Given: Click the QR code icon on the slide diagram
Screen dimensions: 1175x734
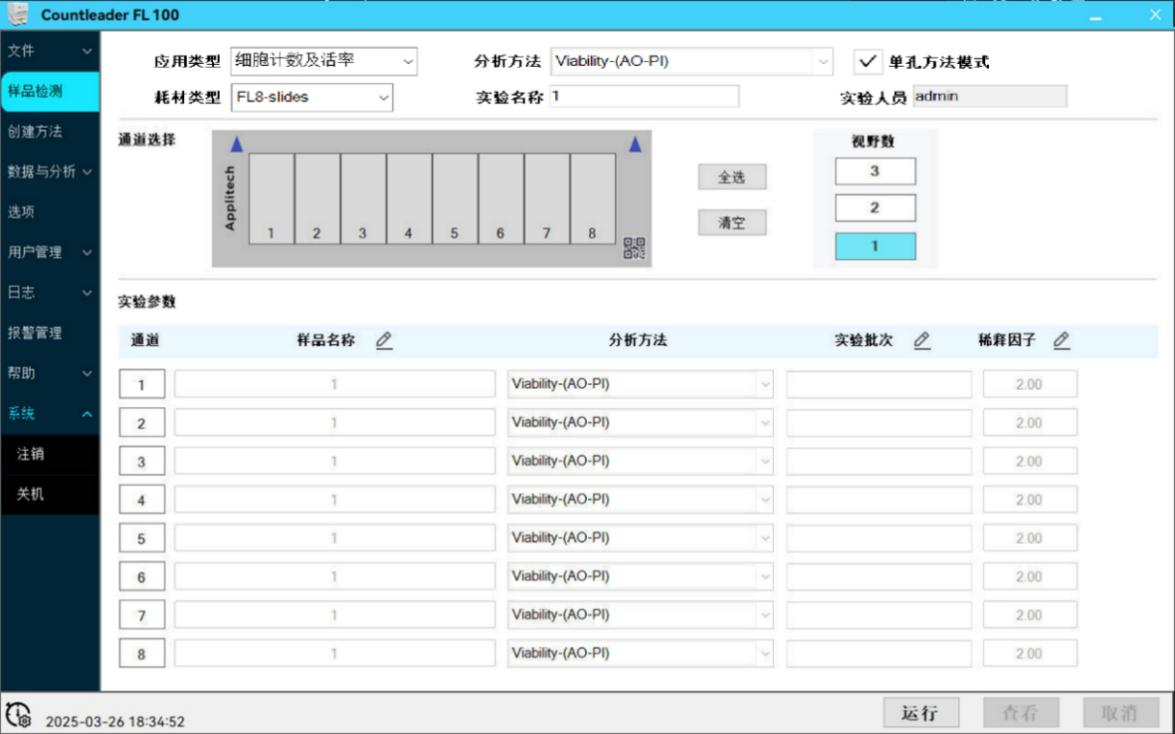Looking at the screenshot, I should click(634, 248).
